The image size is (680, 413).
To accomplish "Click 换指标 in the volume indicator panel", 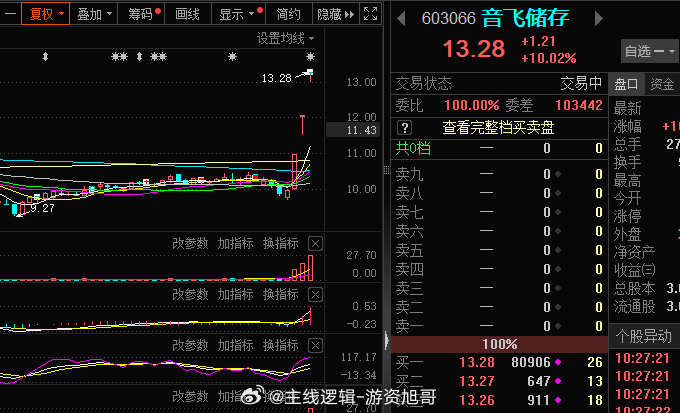I will coord(280,243).
